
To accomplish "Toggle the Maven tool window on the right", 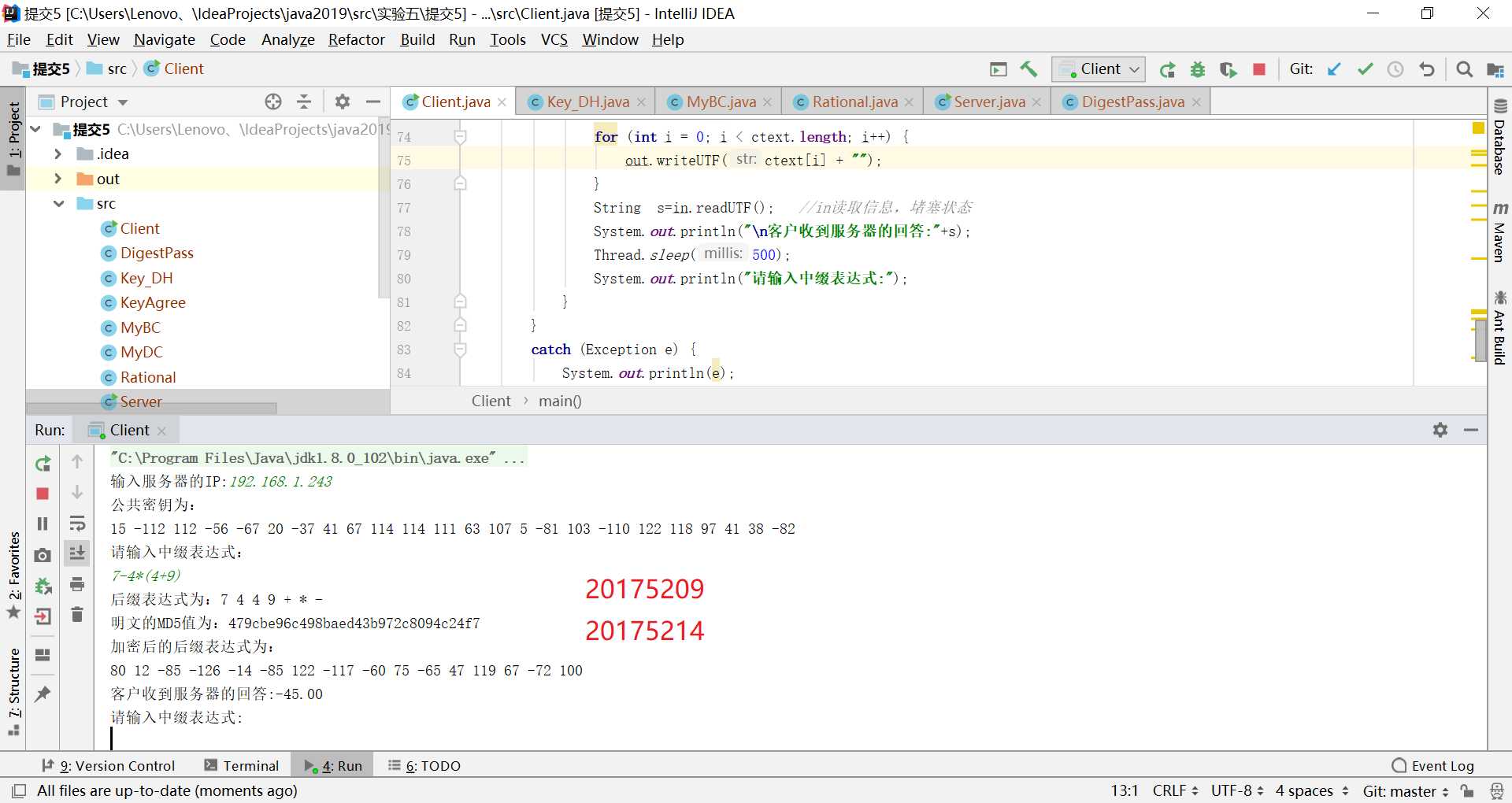I will pyautogui.click(x=1499, y=232).
